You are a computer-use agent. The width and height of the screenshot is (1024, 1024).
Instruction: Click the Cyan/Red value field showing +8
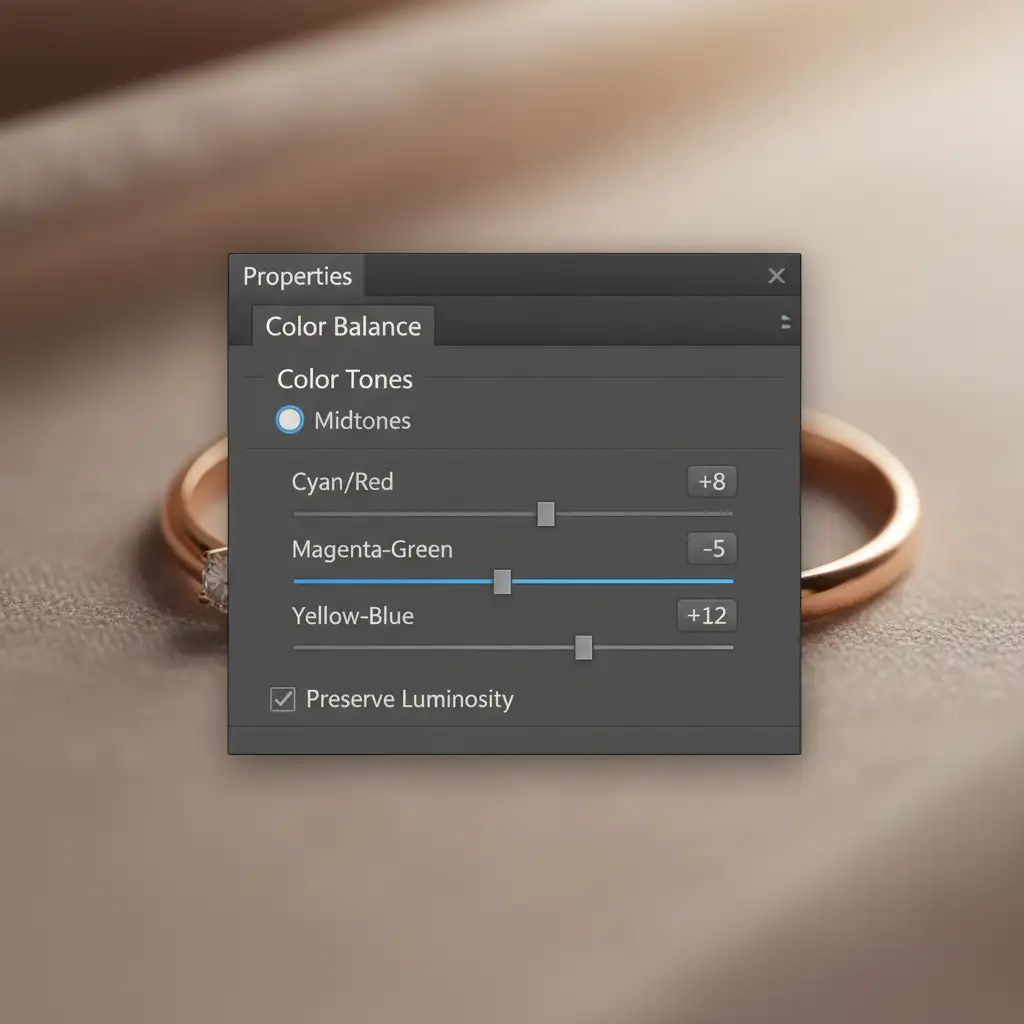pyautogui.click(x=711, y=482)
